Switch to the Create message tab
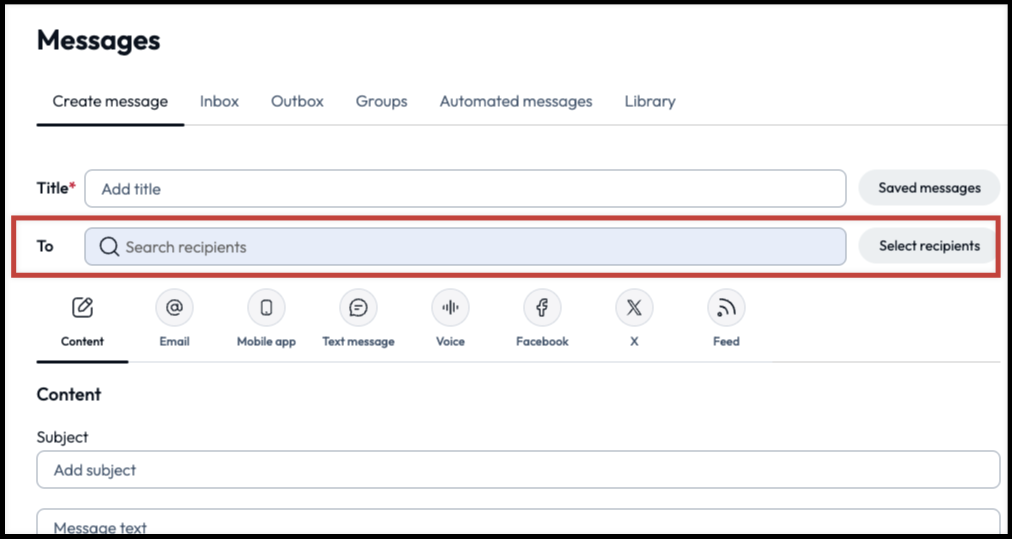The image size is (1012, 539). pyautogui.click(x=110, y=101)
